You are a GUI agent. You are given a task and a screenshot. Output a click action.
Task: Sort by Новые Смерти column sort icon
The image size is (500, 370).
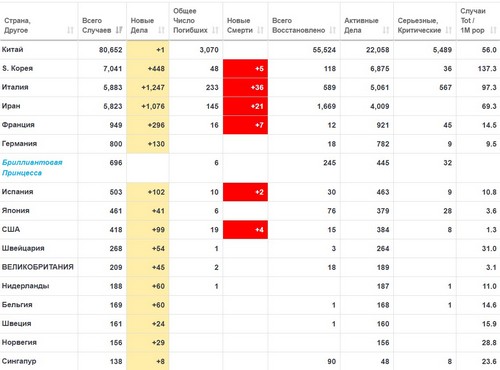[261, 30]
